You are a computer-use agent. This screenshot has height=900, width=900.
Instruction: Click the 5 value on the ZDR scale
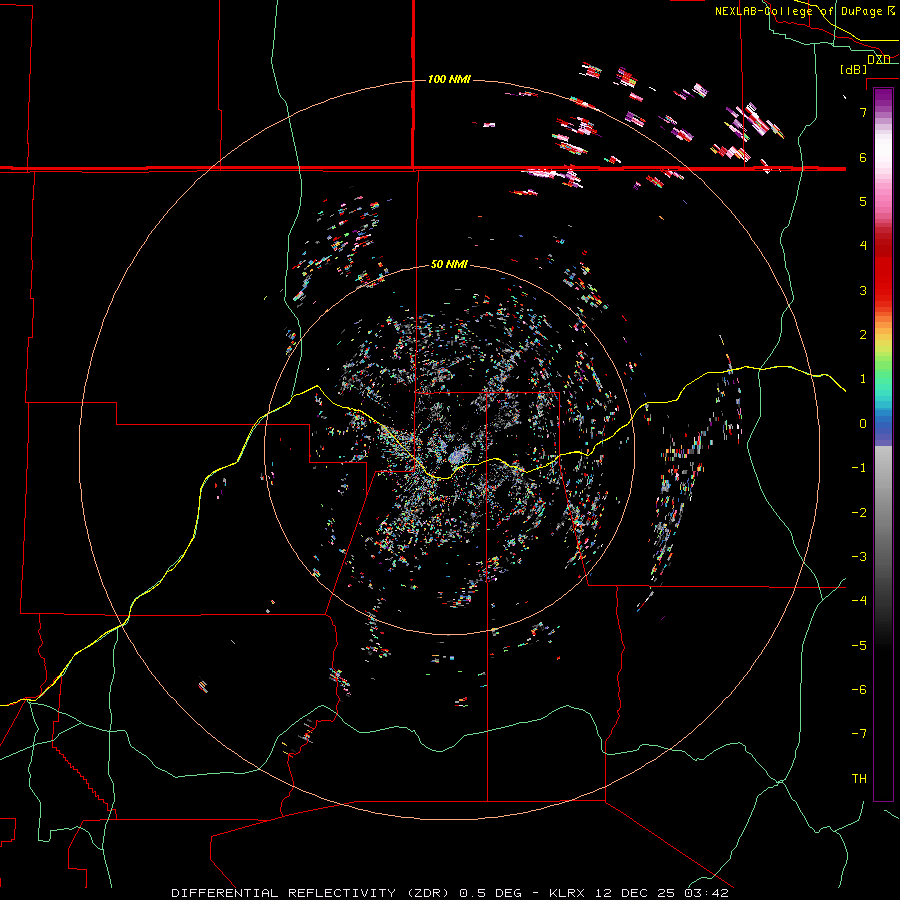[x=863, y=201]
